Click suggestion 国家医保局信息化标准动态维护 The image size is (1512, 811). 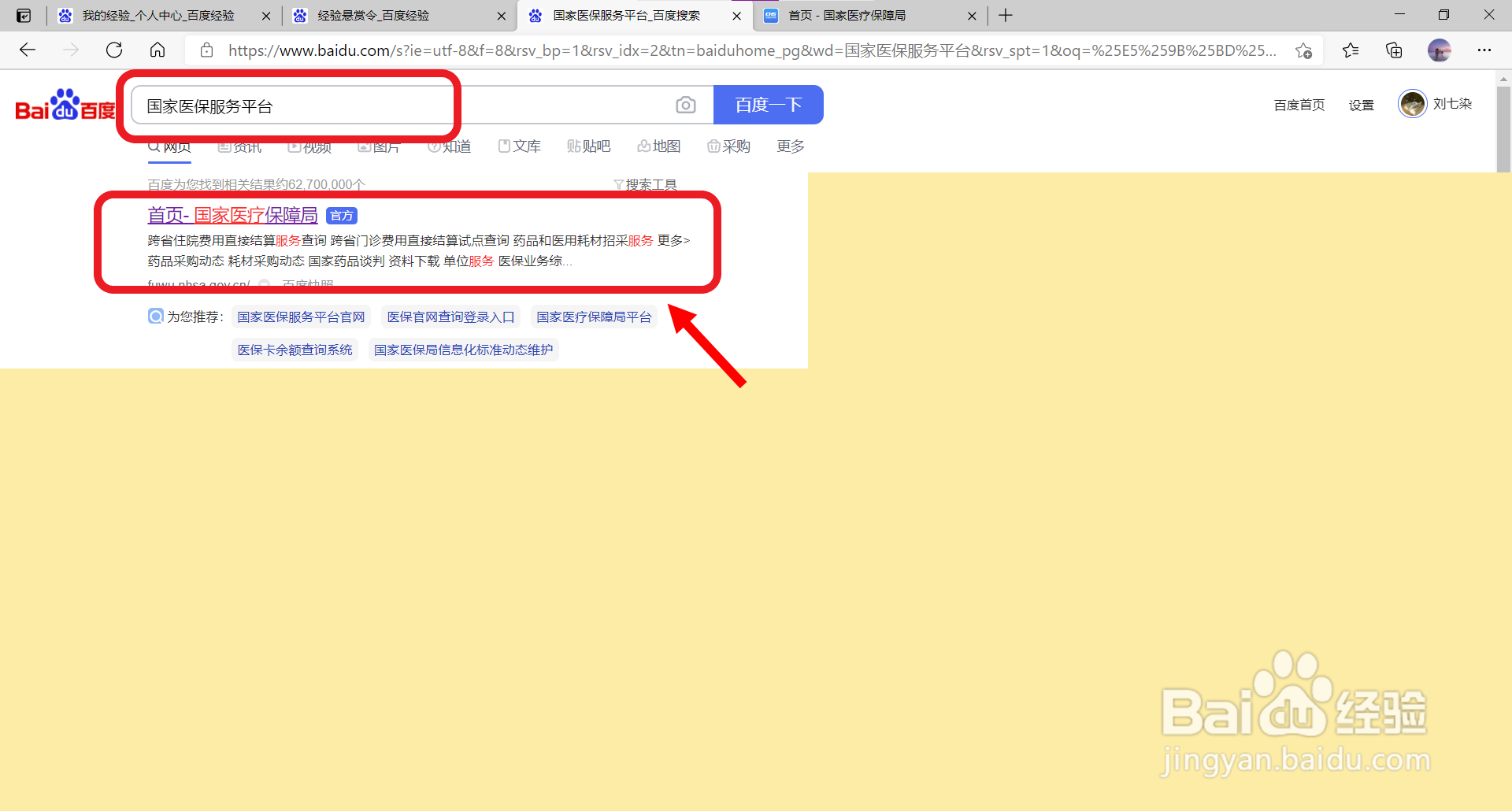pos(464,350)
